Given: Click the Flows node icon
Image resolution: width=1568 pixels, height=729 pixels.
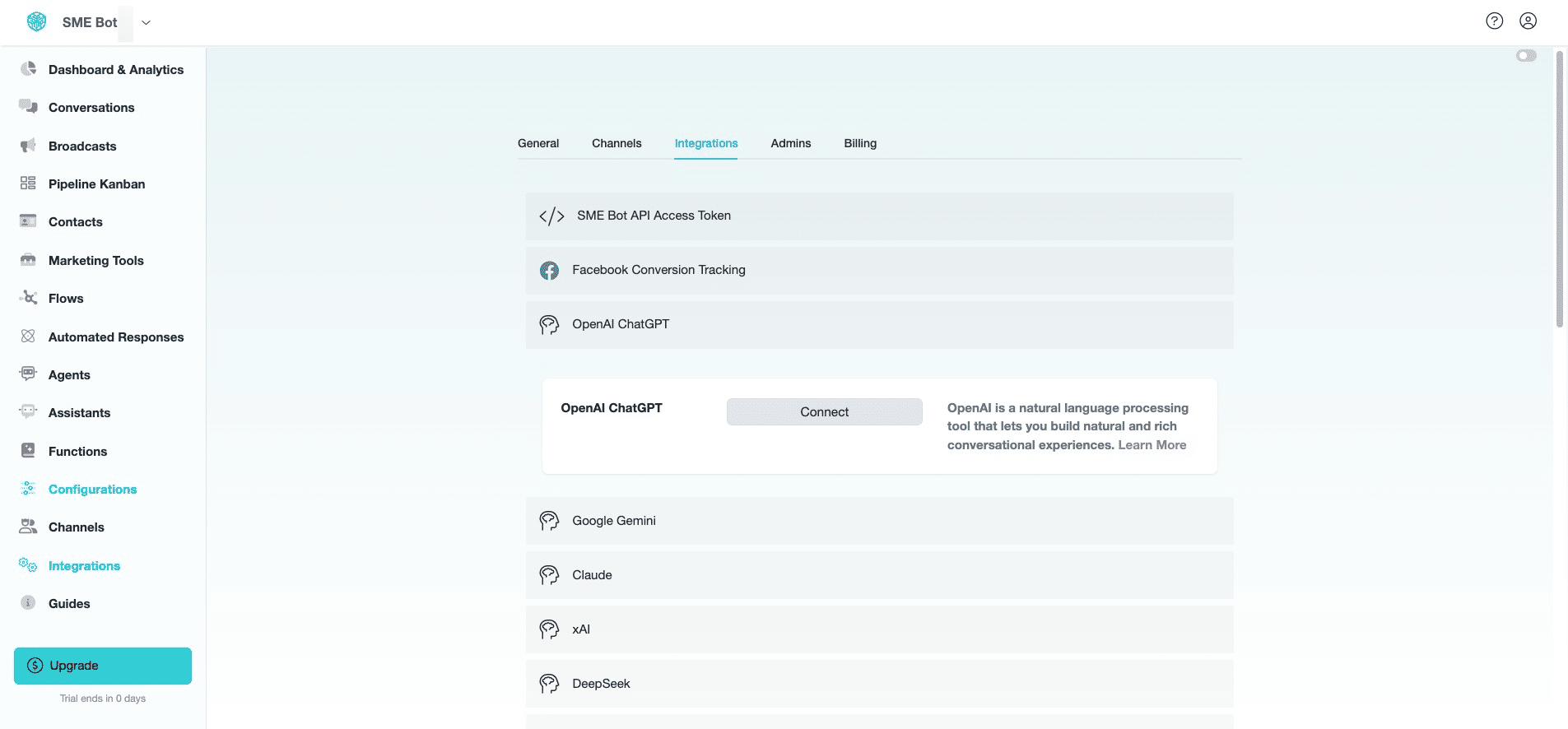Looking at the screenshot, I should [29, 298].
